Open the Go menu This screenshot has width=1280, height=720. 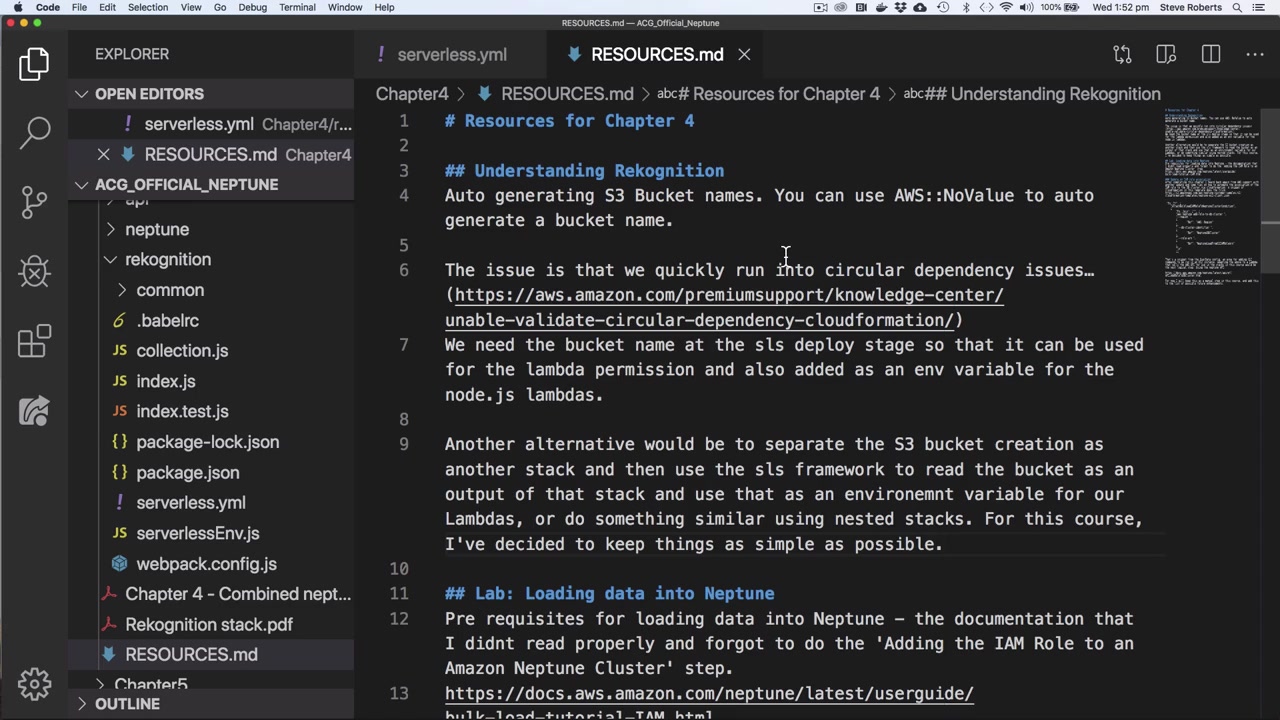coord(220,7)
